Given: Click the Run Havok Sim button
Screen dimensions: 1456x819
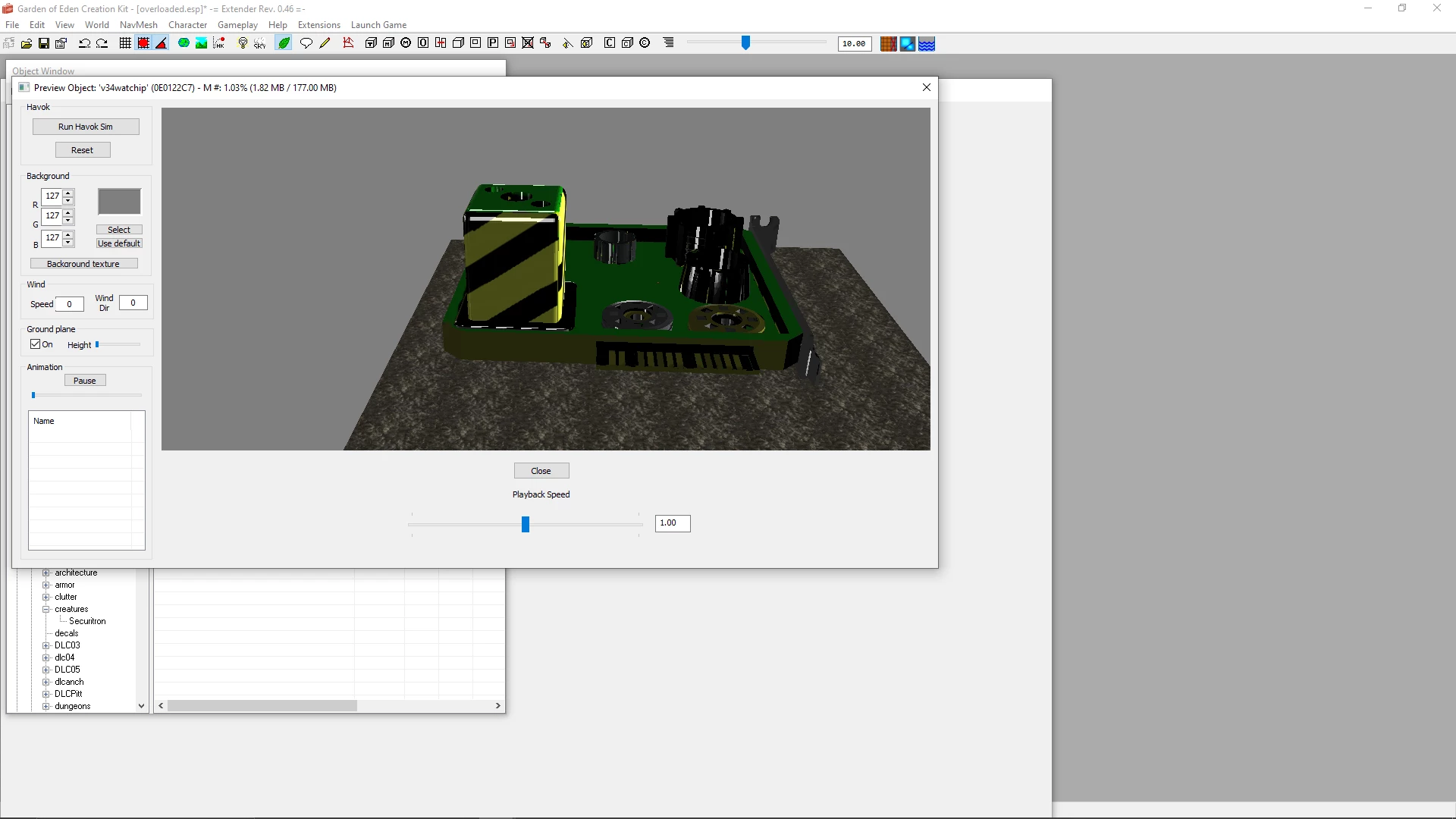Looking at the screenshot, I should pos(86,127).
